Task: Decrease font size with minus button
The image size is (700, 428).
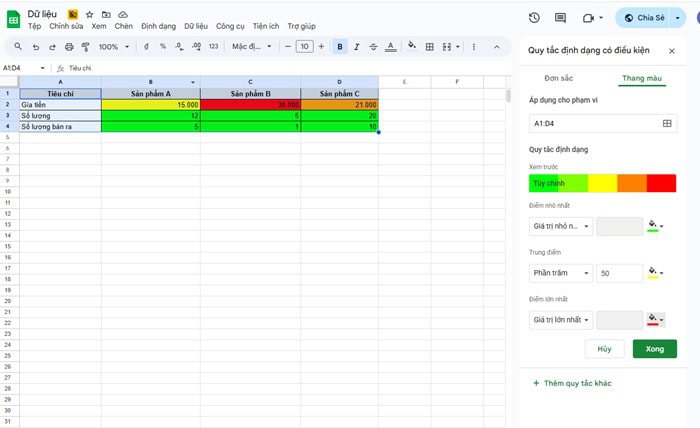Action: click(x=288, y=46)
